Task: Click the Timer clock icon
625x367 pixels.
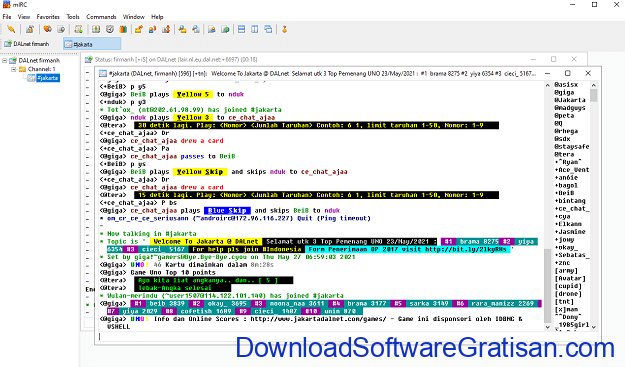Action: (x=110, y=29)
